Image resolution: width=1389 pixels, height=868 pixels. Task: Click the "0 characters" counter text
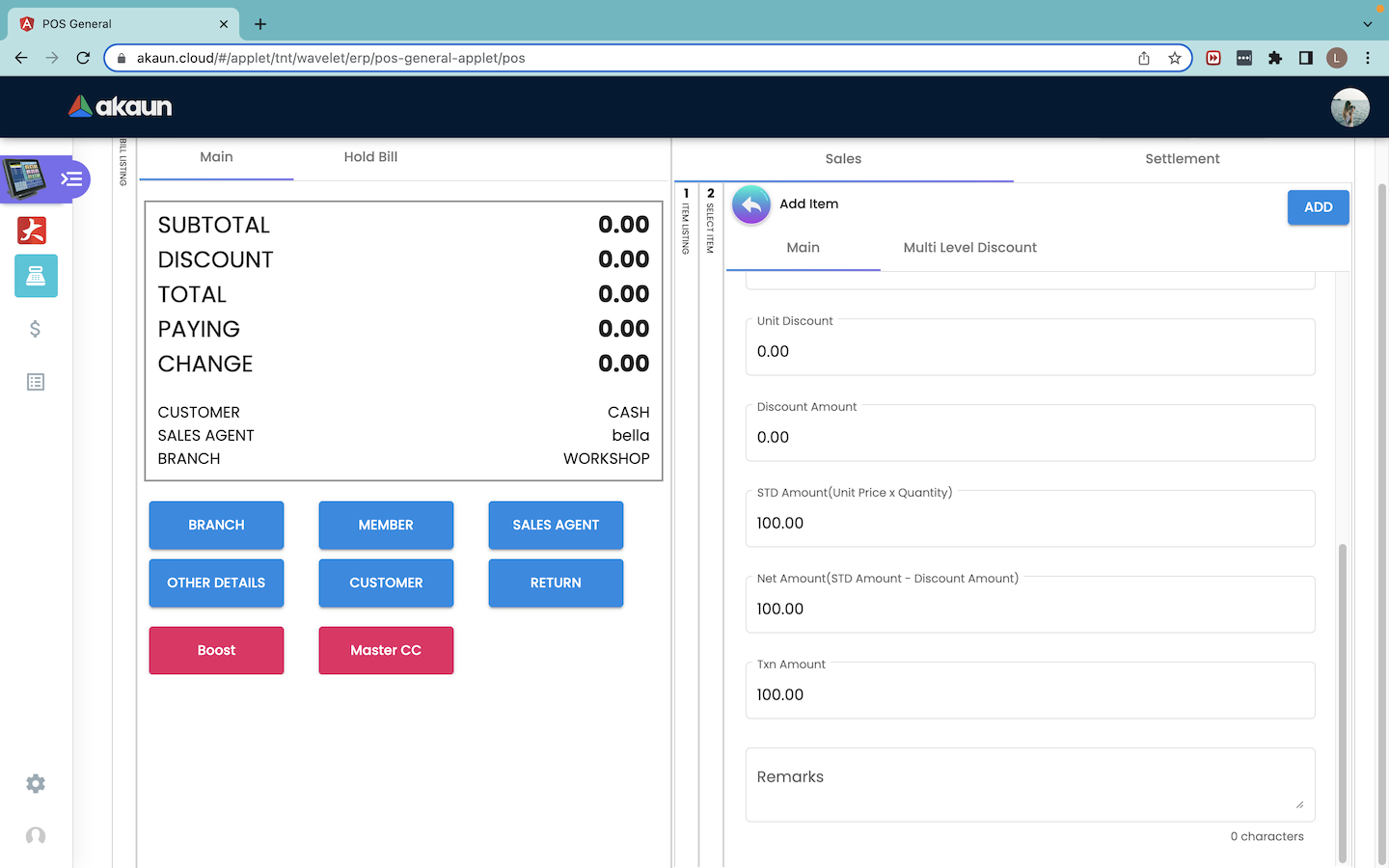click(x=1266, y=836)
